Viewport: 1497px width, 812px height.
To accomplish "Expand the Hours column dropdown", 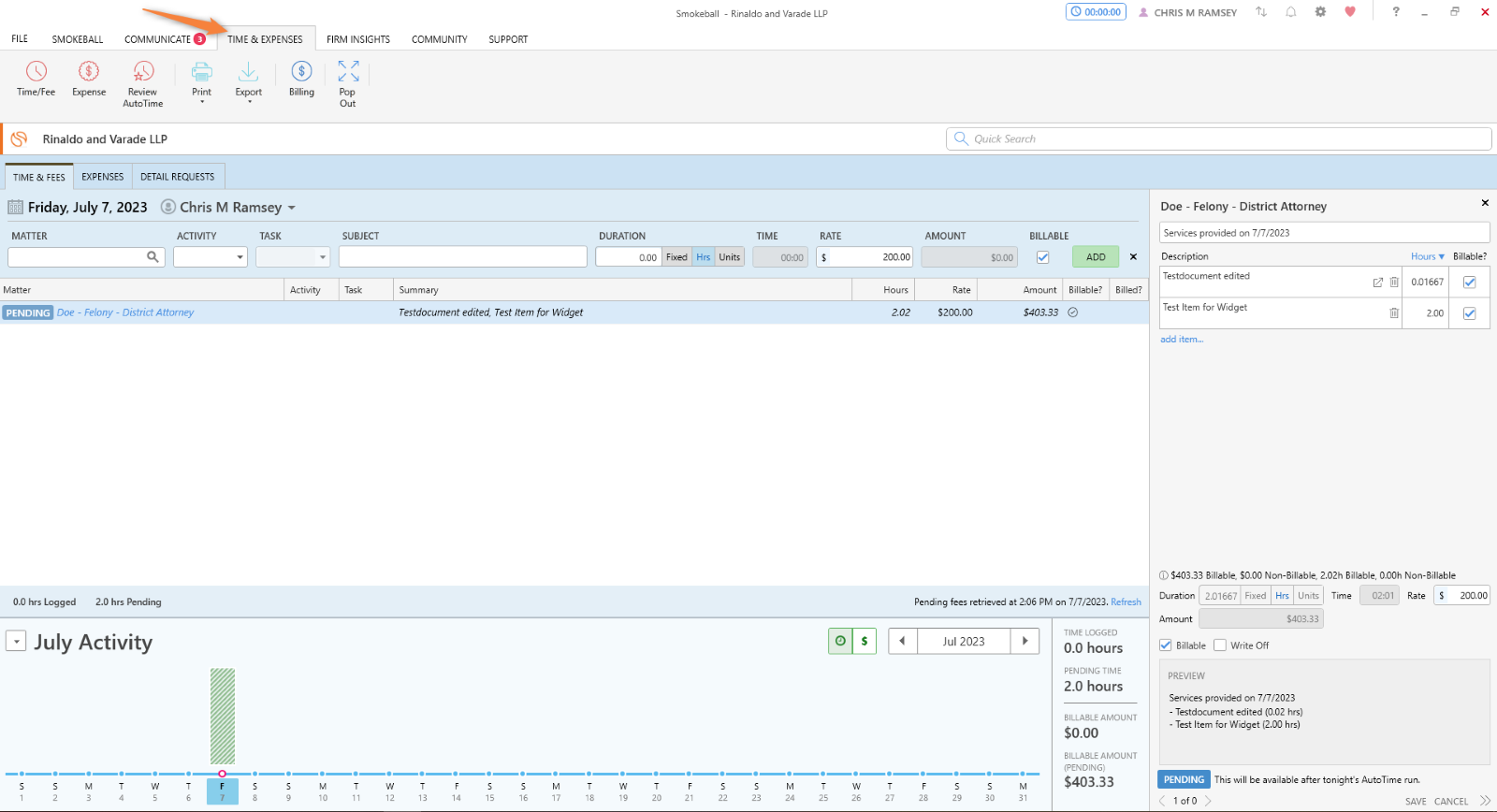I will (1428, 256).
